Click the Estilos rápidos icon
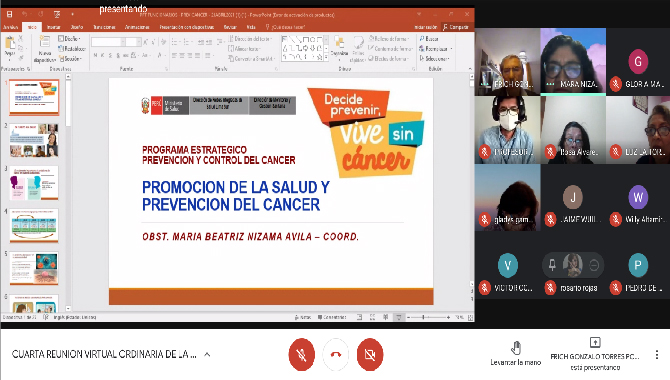Viewport: 670px width, 380px height. (358, 49)
